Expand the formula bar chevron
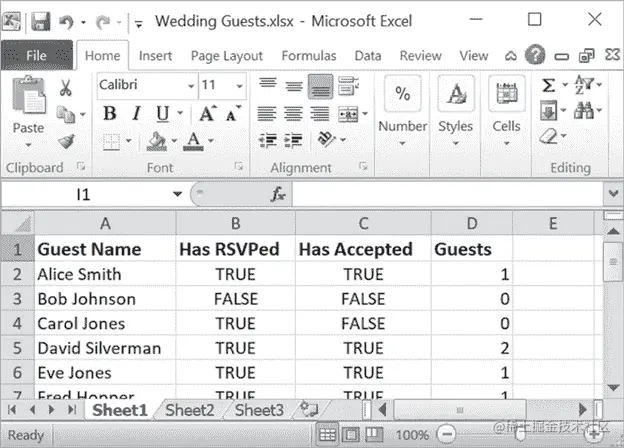 [613, 194]
